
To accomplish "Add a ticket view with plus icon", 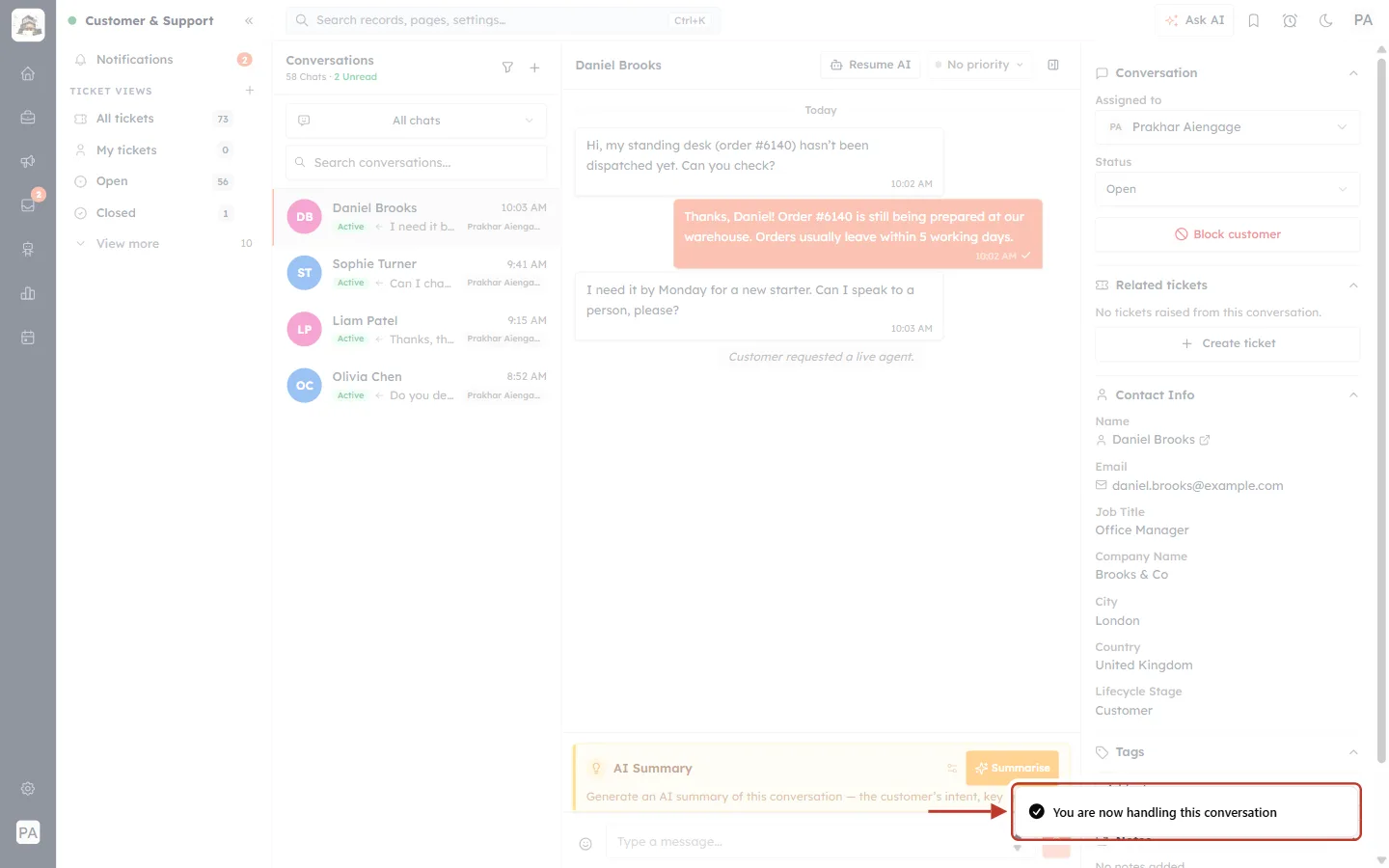I will pos(250,91).
